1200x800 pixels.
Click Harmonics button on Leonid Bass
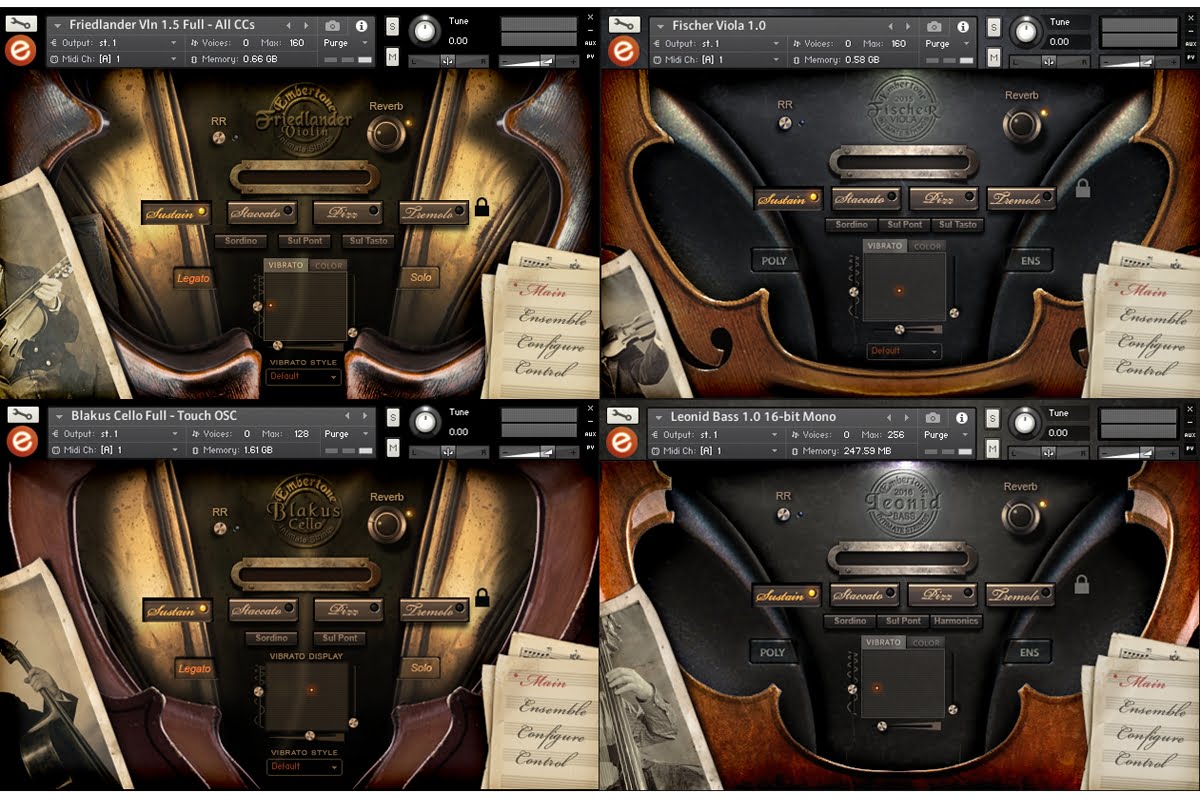coord(956,621)
